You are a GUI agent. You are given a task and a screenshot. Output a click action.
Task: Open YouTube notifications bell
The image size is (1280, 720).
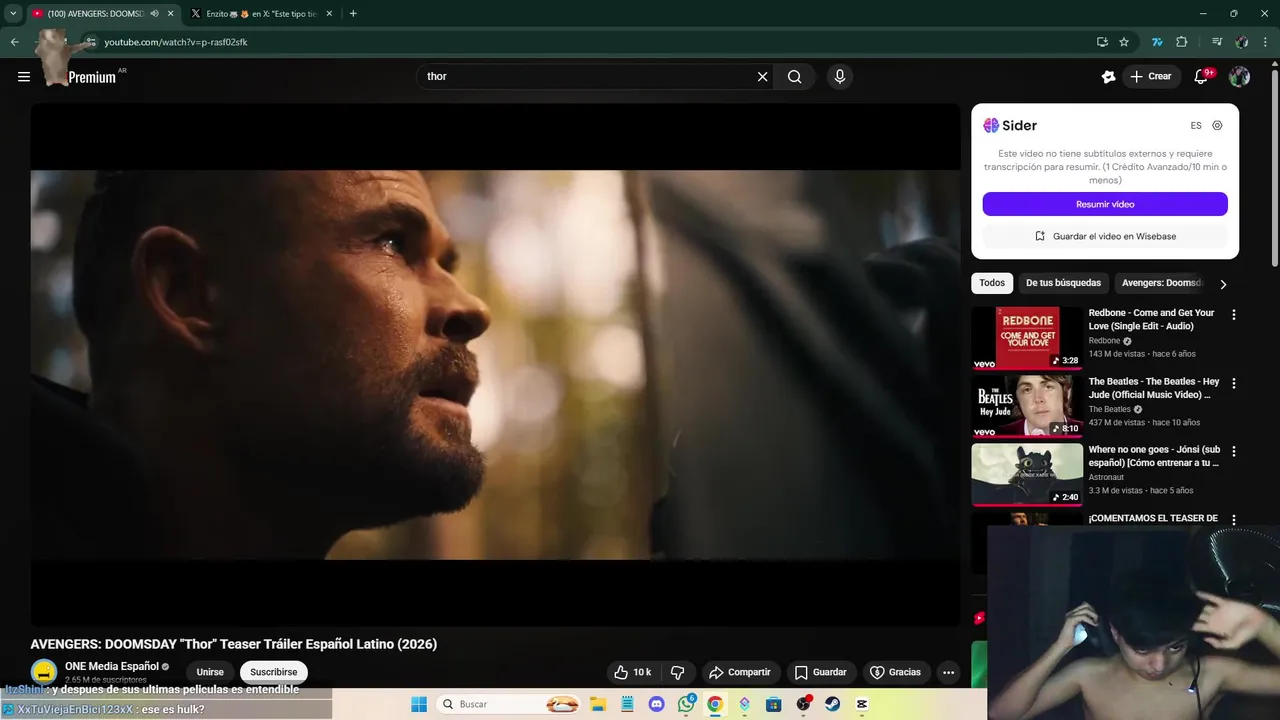(1202, 77)
